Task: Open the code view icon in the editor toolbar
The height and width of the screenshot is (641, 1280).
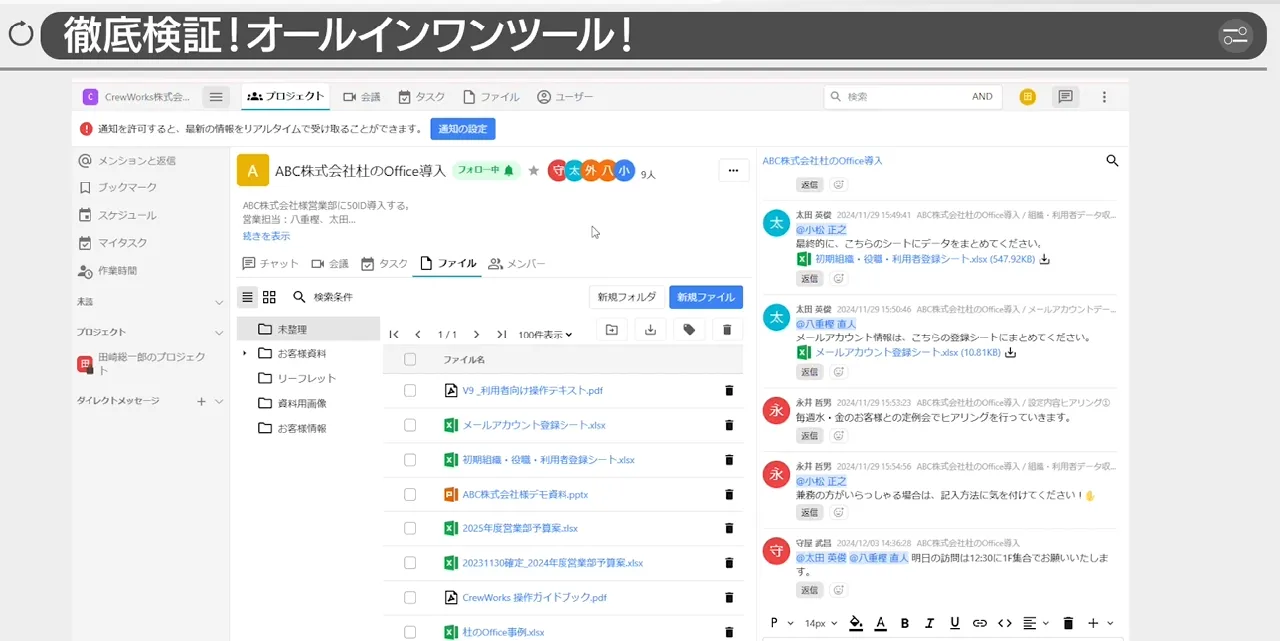Action: point(1006,623)
